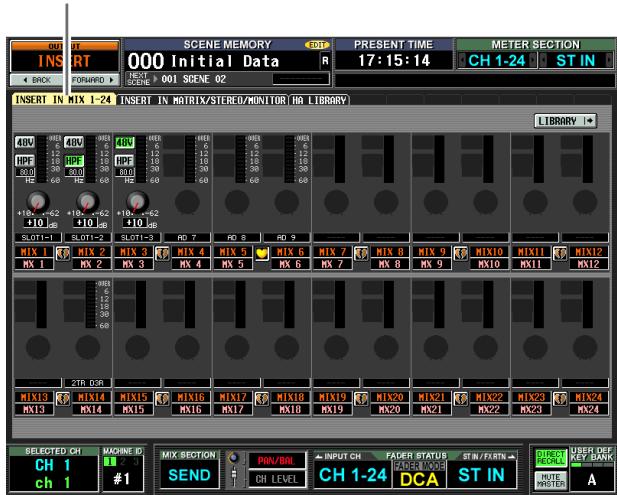The width and height of the screenshot is (617, 495).
Task: Click CH LEVEL mode in Mix Section
Action: coord(277,479)
